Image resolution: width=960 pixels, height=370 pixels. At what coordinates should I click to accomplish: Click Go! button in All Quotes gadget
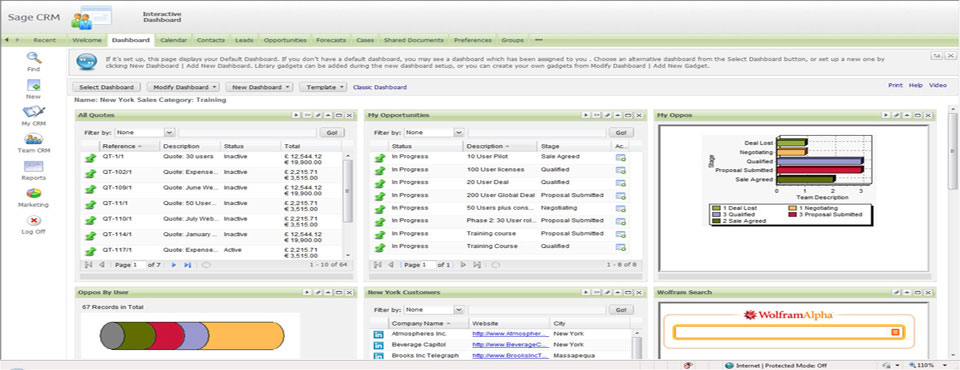(332, 132)
